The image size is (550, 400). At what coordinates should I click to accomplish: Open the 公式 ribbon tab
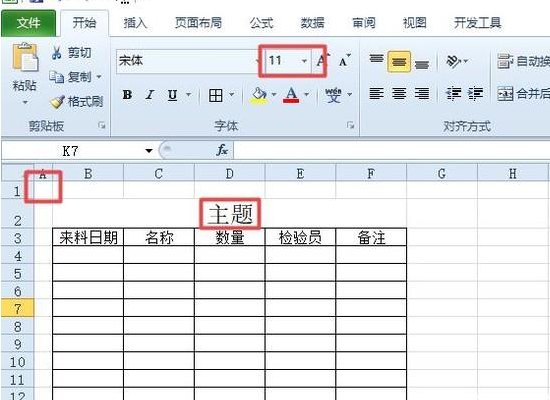(261, 23)
